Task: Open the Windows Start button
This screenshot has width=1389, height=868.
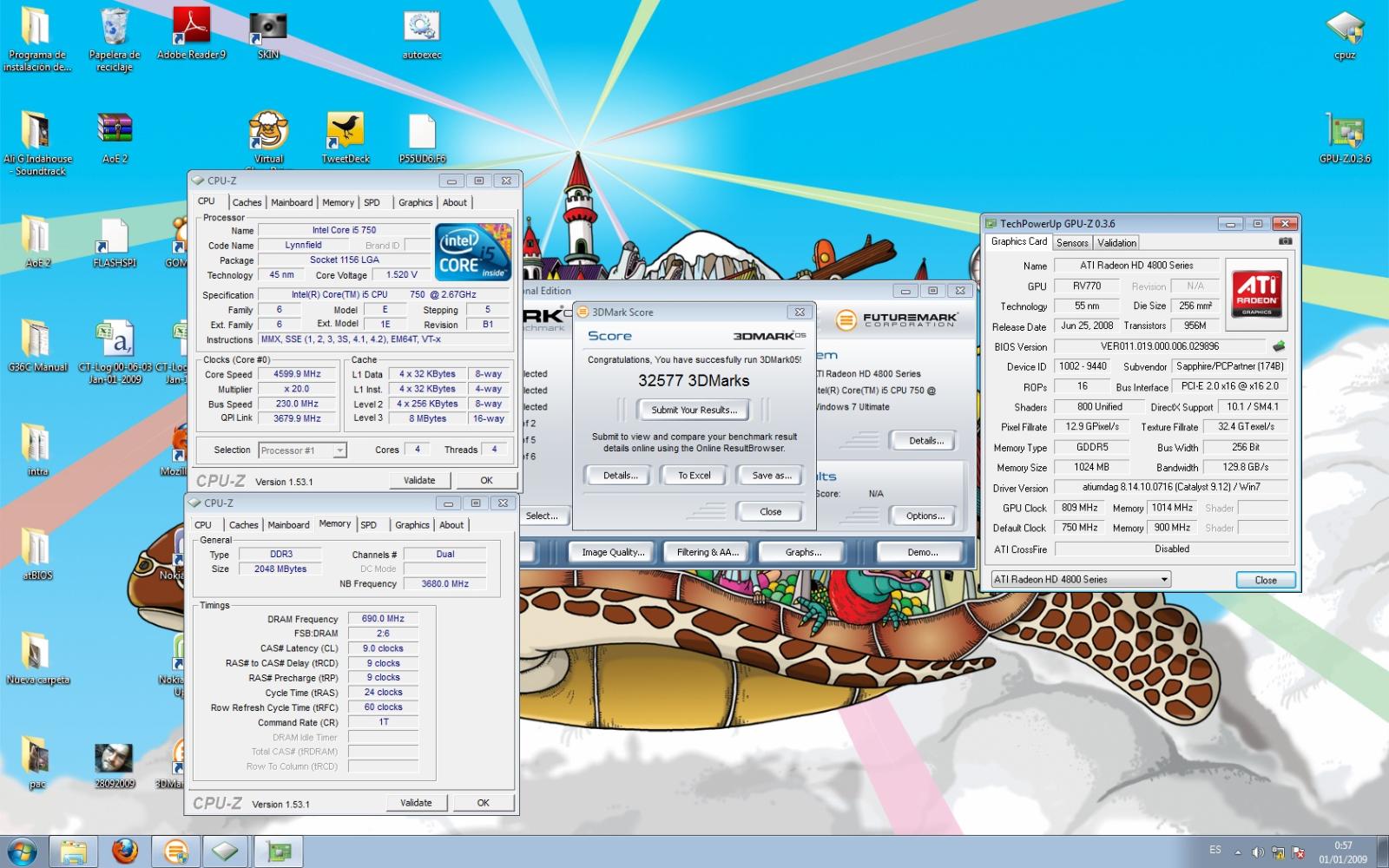Action: [22, 852]
